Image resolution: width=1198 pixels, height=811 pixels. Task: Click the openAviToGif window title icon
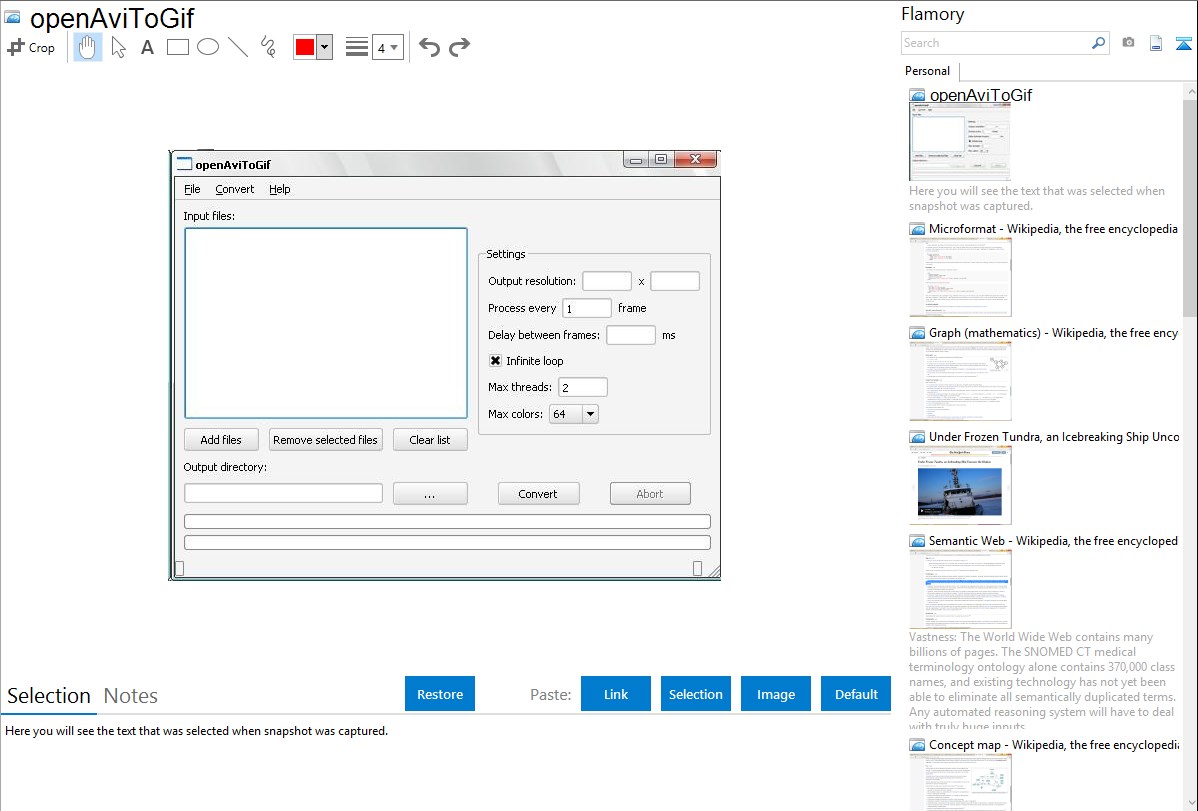pyautogui.click(x=184, y=164)
